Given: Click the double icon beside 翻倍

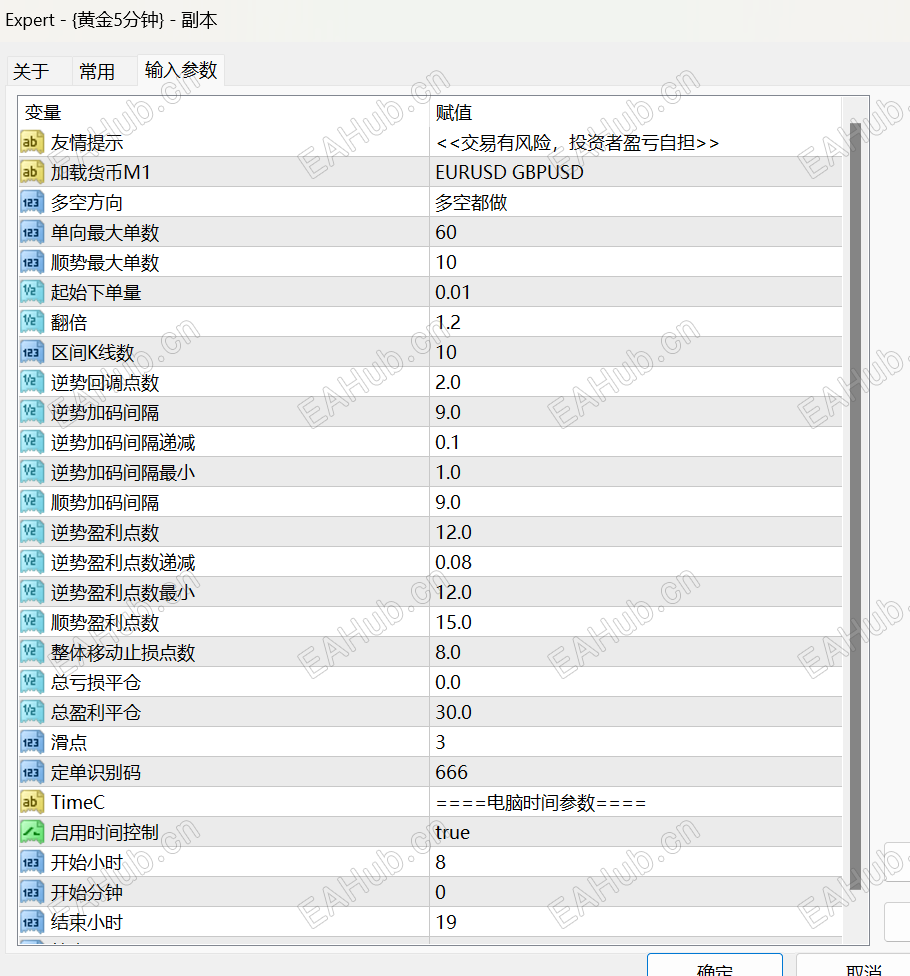Looking at the screenshot, I should pyautogui.click(x=32, y=322).
